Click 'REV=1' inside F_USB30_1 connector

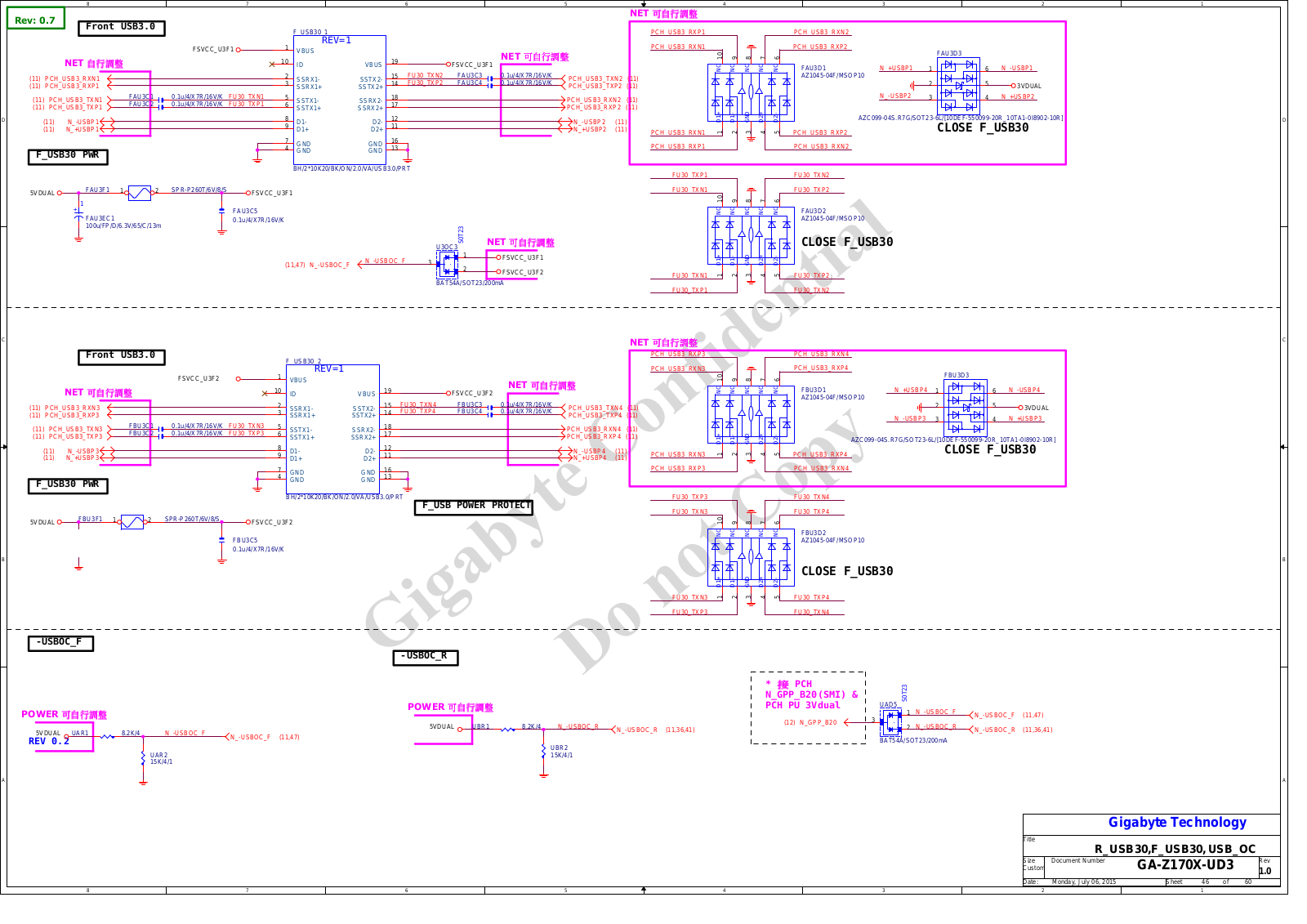tap(337, 40)
